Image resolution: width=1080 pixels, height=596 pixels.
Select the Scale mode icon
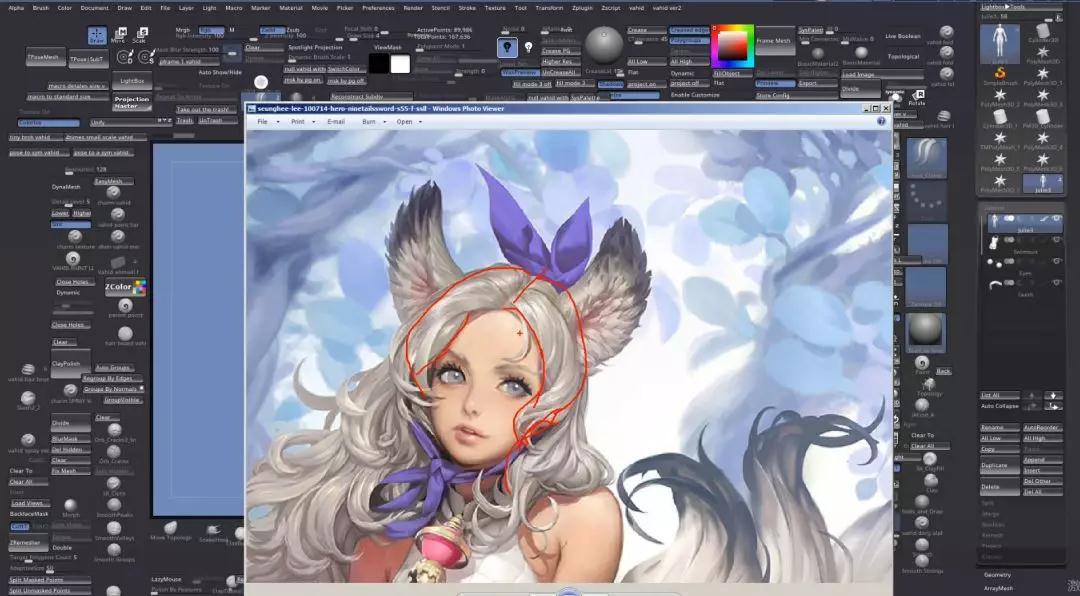pyautogui.click(x=141, y=36)
